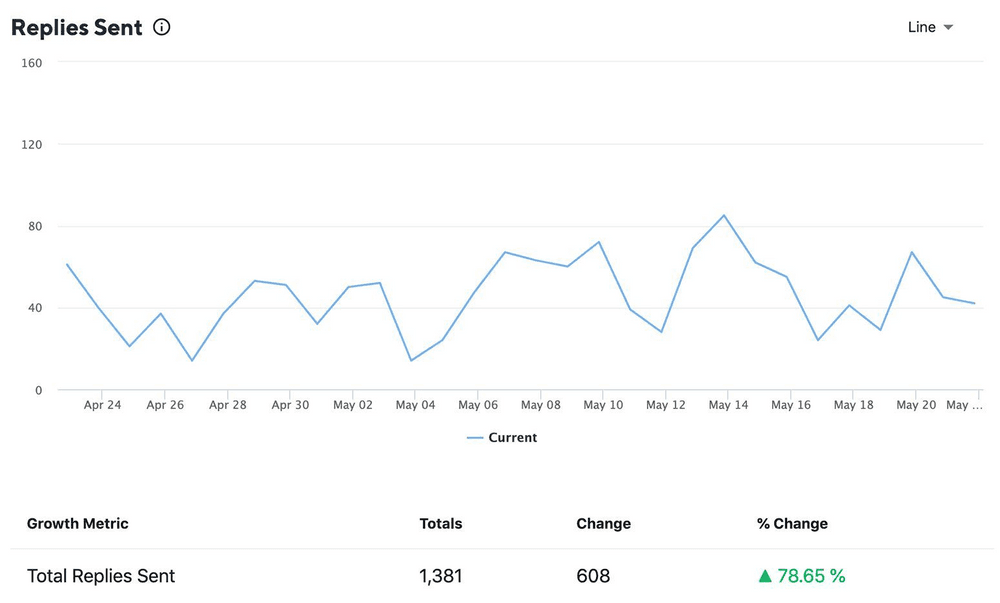Click the blue line swatch in legend
1000x603 pixels.
pyautogui.click(x=475, y=438)
